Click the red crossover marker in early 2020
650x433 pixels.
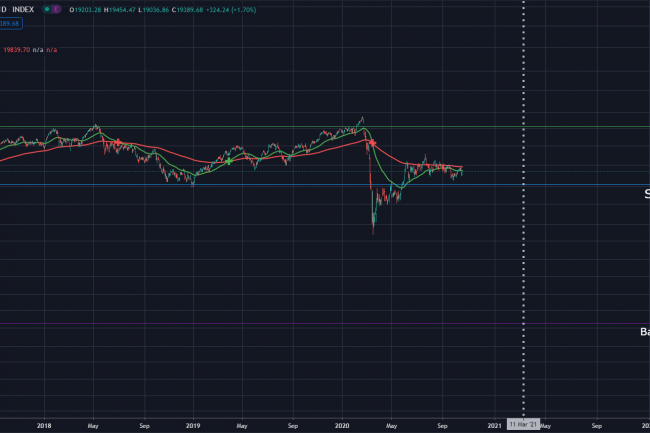pos(368,144)
